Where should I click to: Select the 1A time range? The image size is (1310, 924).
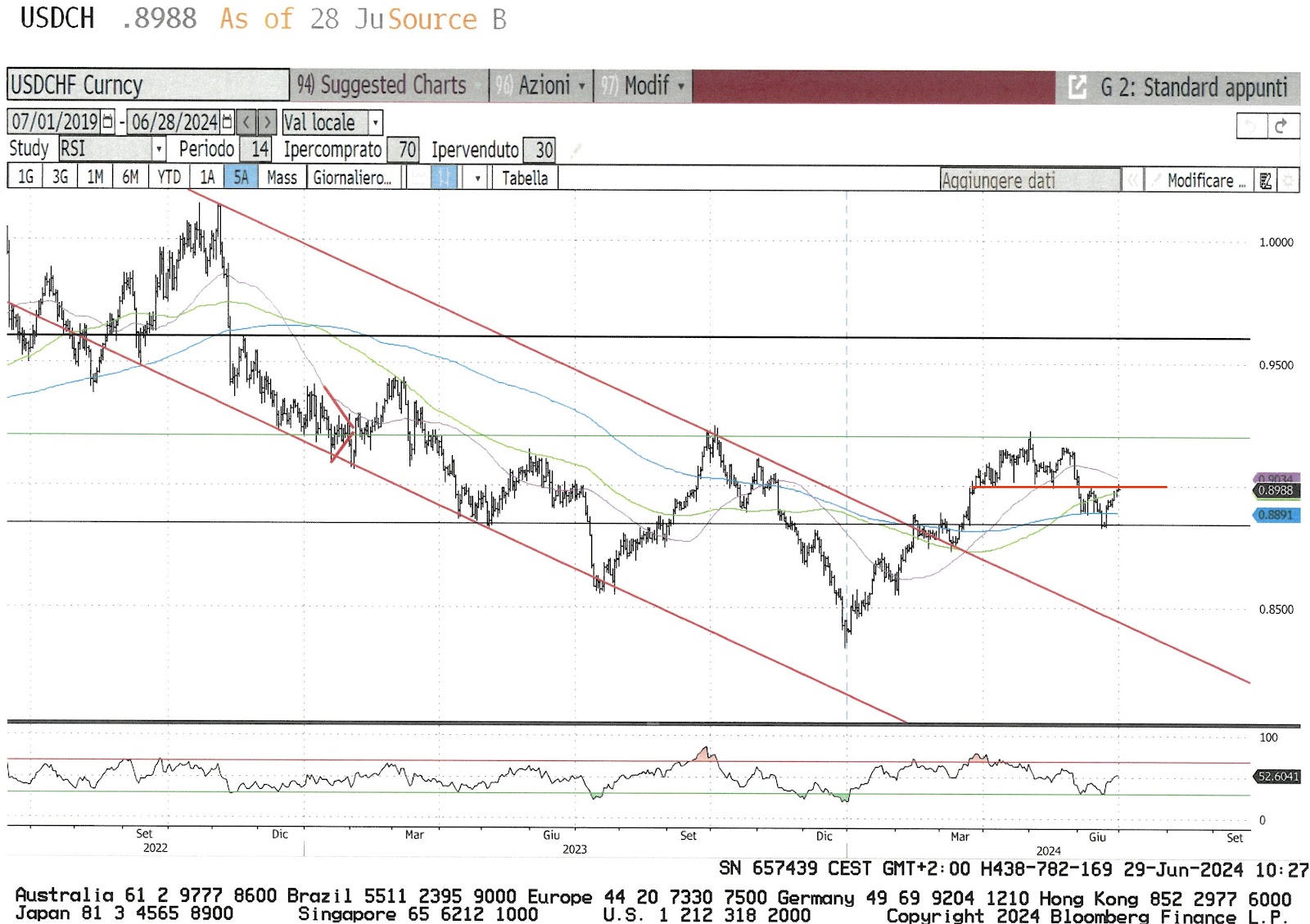[x=207, y=178]
